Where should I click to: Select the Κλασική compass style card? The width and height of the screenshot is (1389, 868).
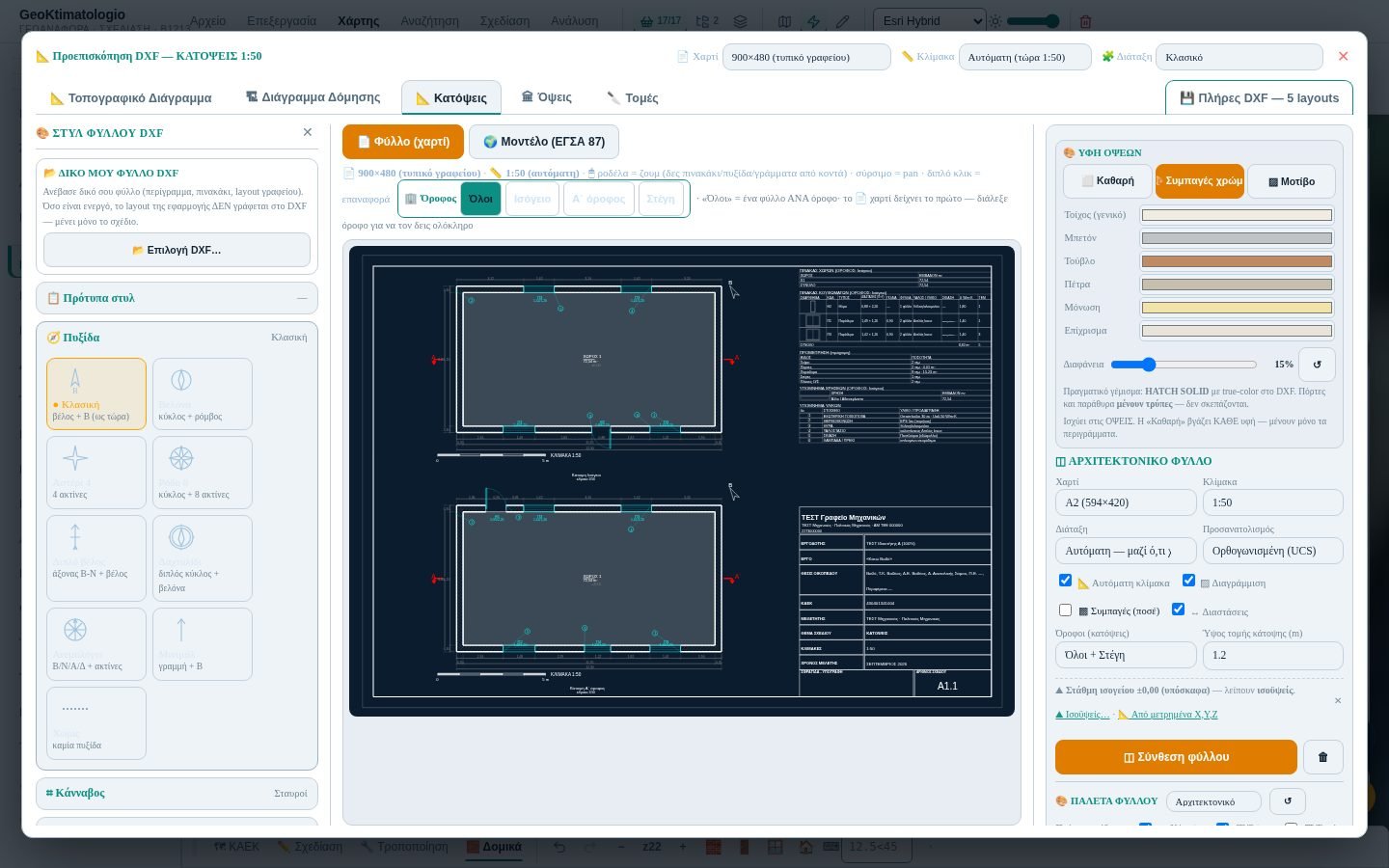pos(96,393)
